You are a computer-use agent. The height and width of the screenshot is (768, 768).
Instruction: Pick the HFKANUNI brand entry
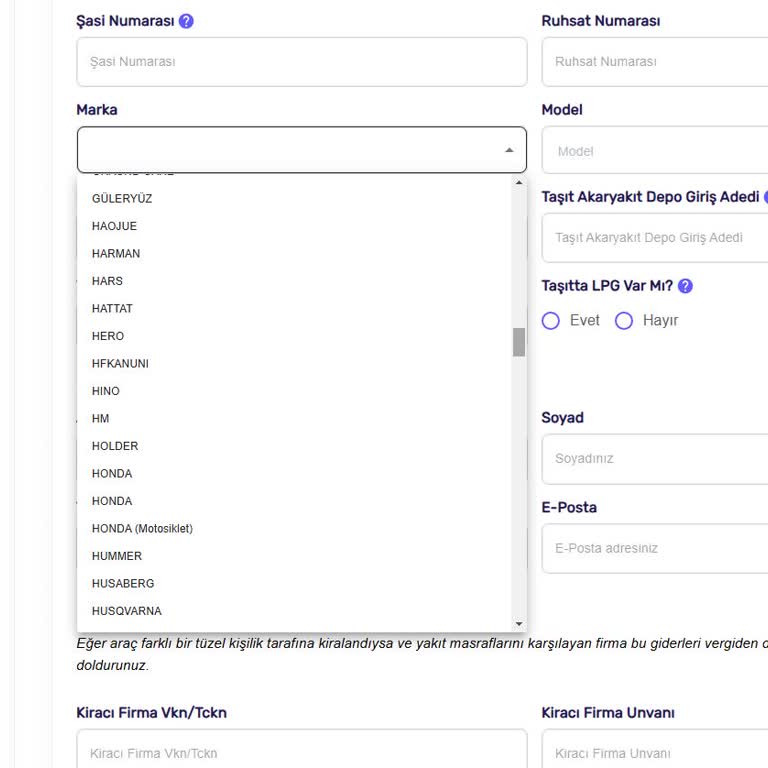click(x=120, y=364)
